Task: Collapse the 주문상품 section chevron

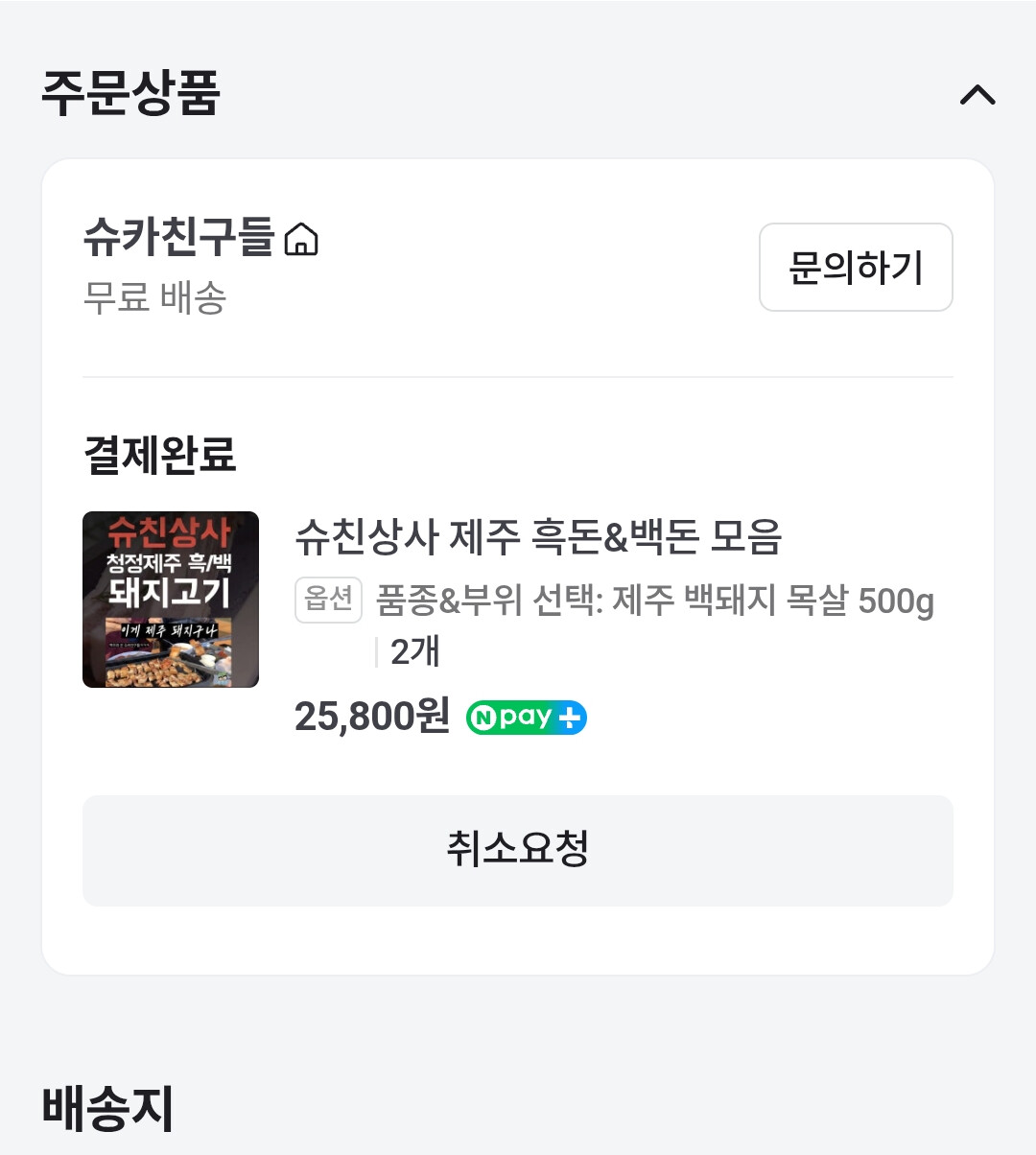Action: tap(977, 95)
